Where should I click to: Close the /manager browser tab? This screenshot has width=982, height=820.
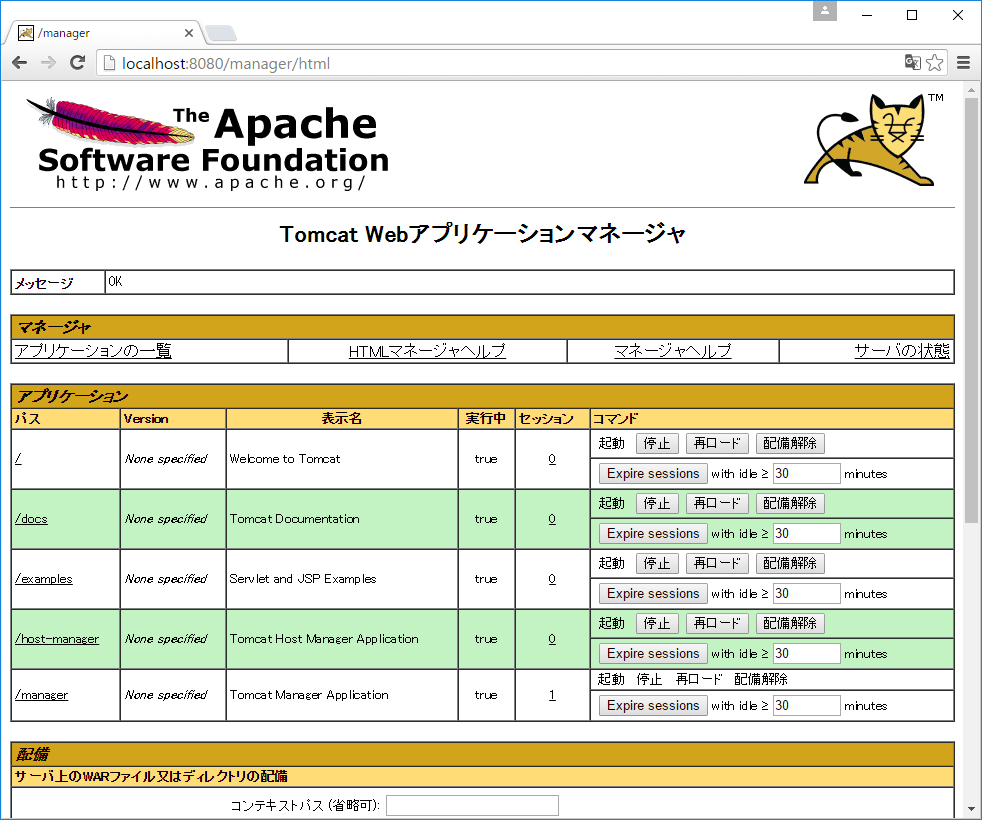point(189,33)
